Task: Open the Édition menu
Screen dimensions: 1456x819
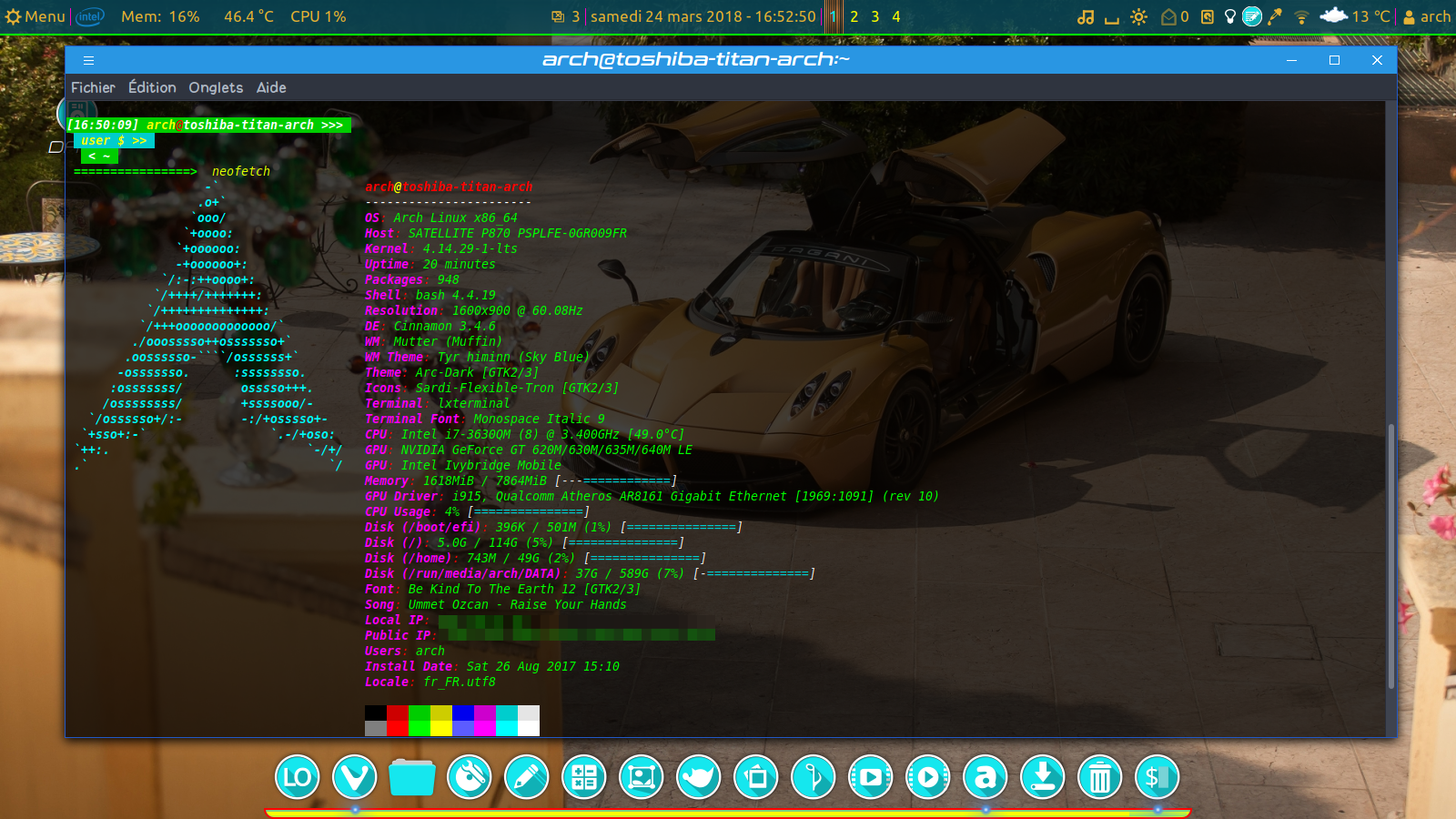Action: point(152,87)
